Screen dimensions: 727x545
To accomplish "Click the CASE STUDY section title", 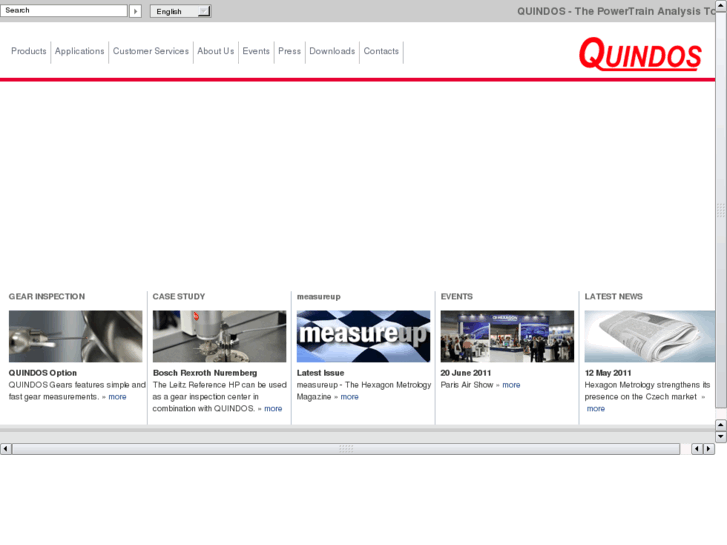I will 179,296.
